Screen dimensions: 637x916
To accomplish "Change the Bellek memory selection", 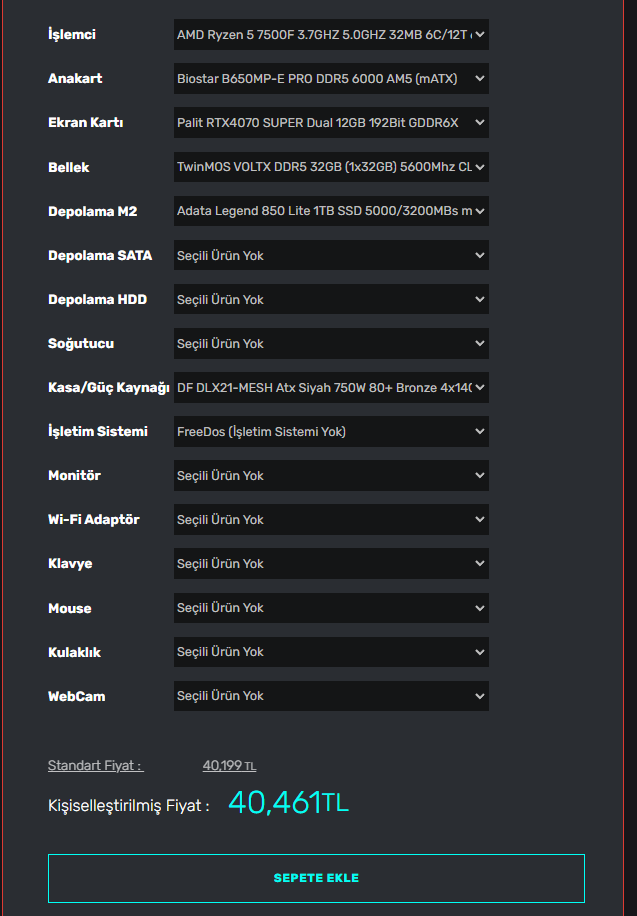I will pos(331,167).
